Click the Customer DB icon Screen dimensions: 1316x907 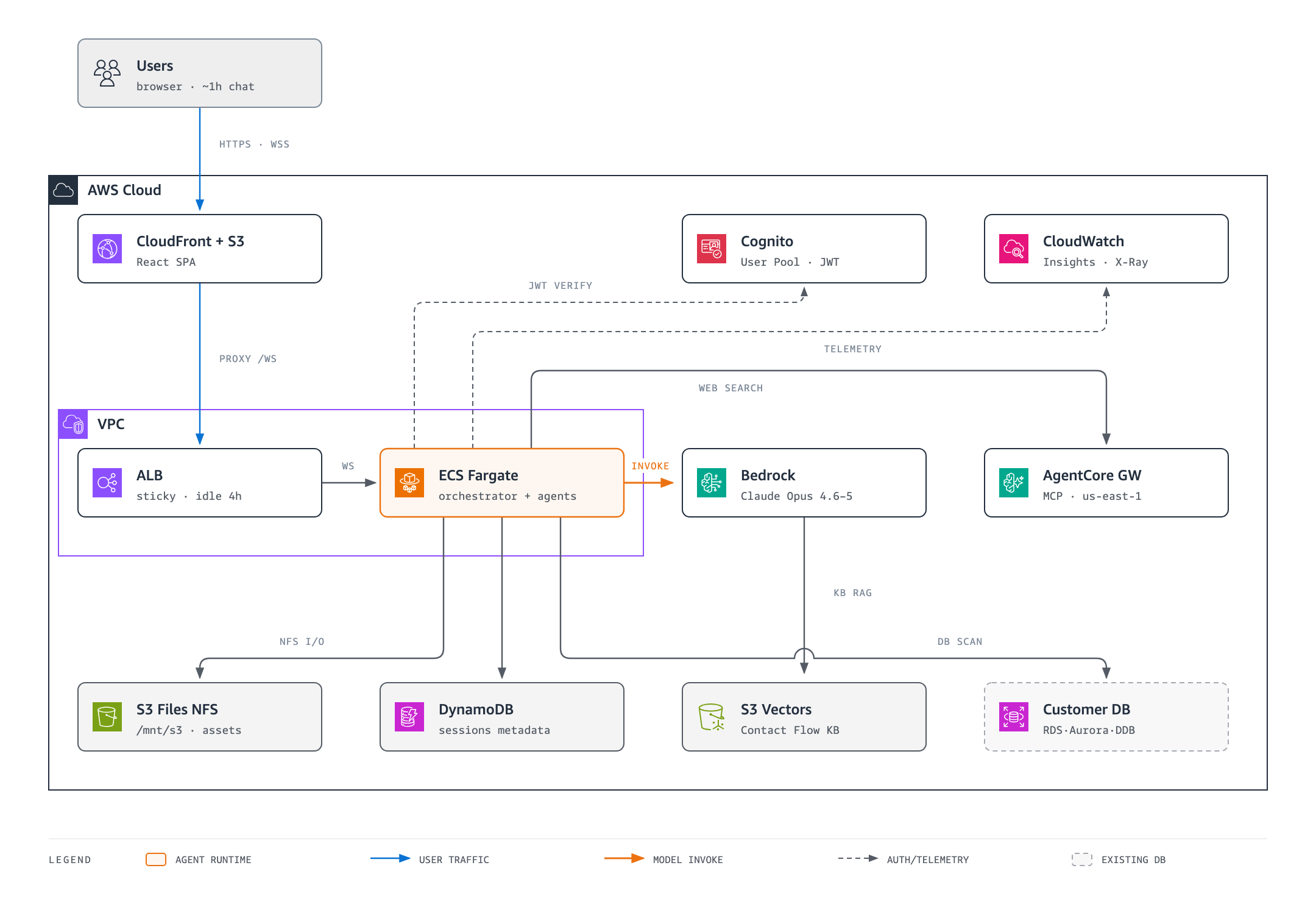click(x=1014, y=717)
